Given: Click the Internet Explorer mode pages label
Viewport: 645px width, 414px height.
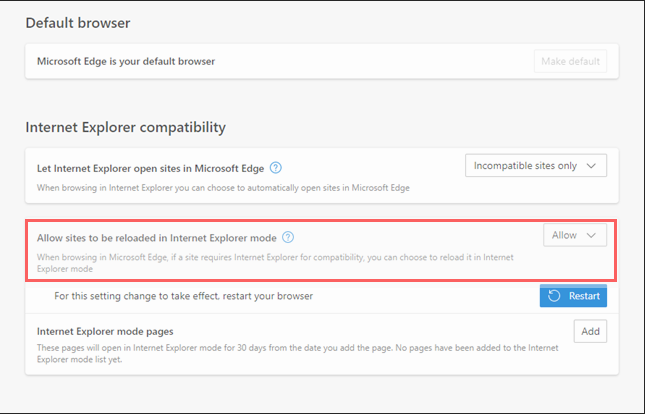Looking at the screenshot, I should tap(105, 331).
